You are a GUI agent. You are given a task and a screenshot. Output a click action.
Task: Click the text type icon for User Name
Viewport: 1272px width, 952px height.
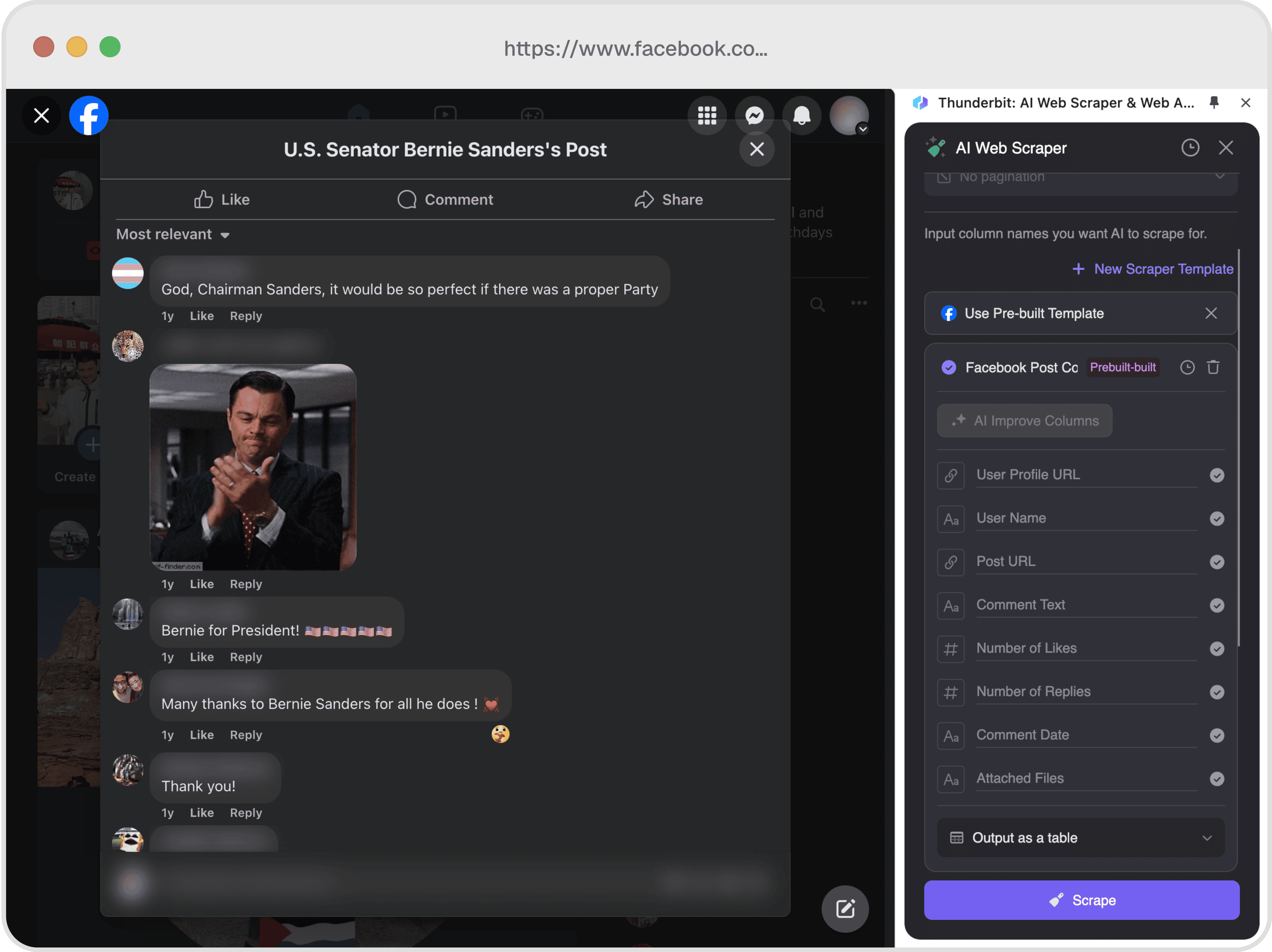tap(951, 519)
